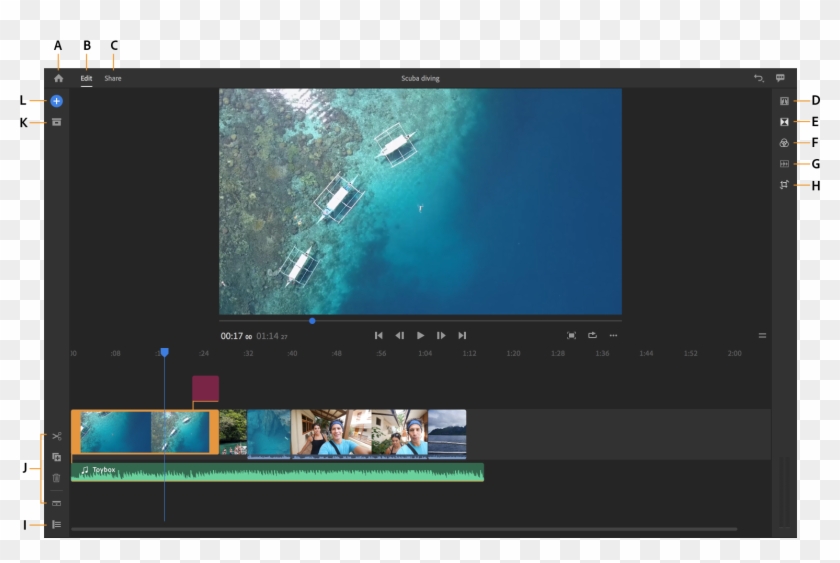Select the maroon title clip on timeline
This screenshot has height=563, width=840.
205,388
